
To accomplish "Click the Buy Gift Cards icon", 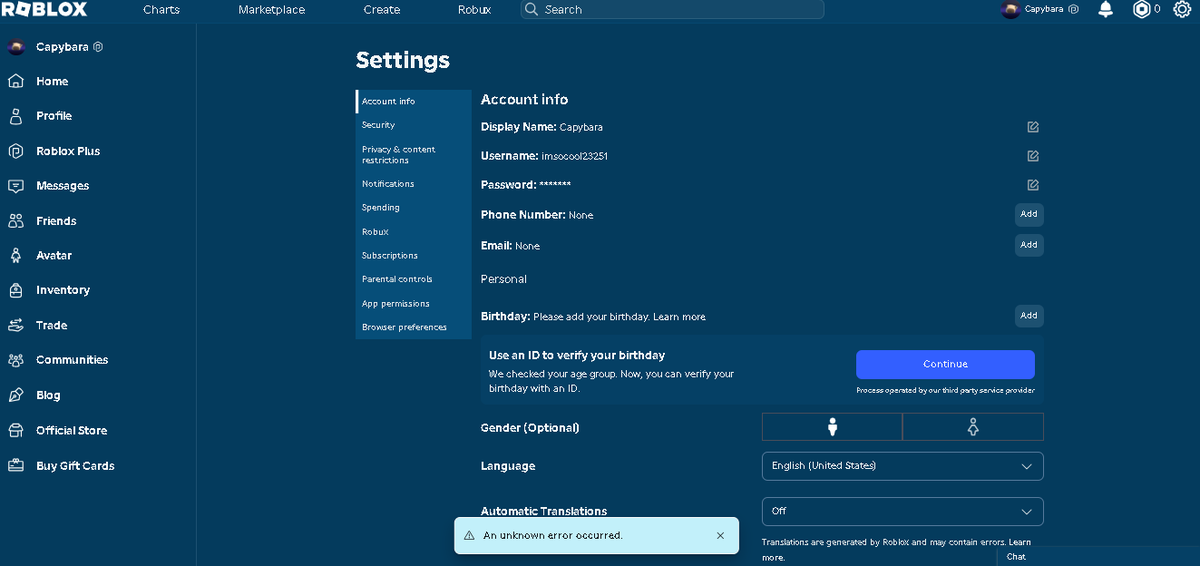I will click(16, 465).
